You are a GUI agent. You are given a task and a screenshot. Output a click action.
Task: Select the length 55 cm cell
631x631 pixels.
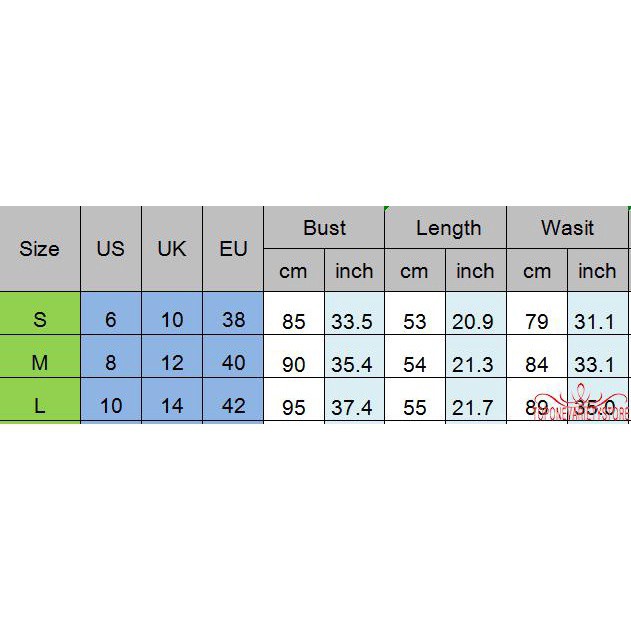tap(414, 407)
